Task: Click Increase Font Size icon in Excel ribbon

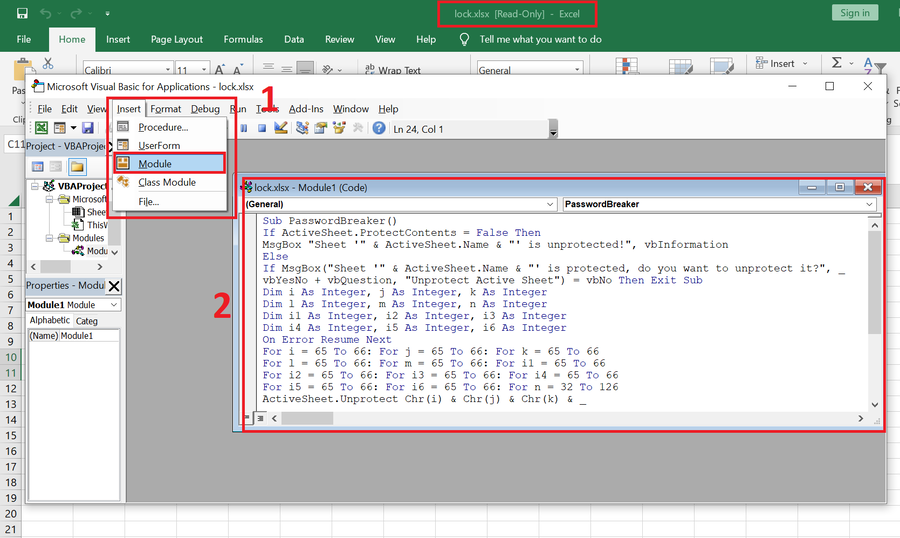Action: click(219, 69)
